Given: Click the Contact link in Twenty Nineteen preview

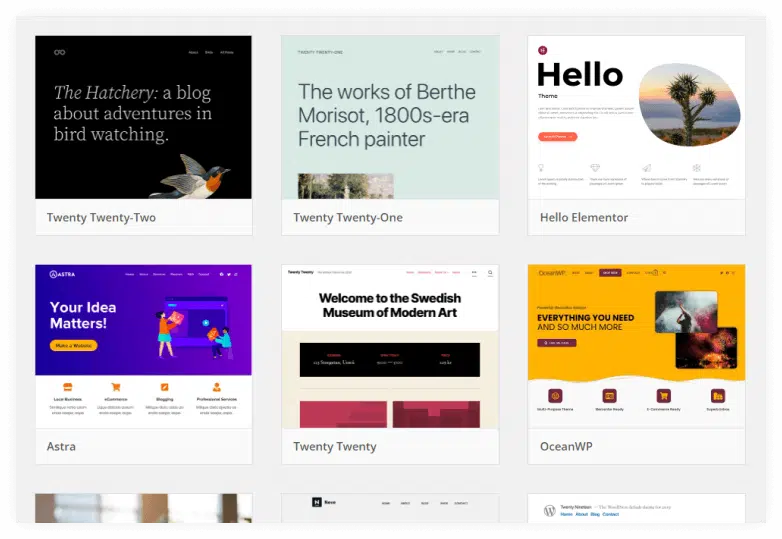Looking at the screenshot, I should pos(610,514).
